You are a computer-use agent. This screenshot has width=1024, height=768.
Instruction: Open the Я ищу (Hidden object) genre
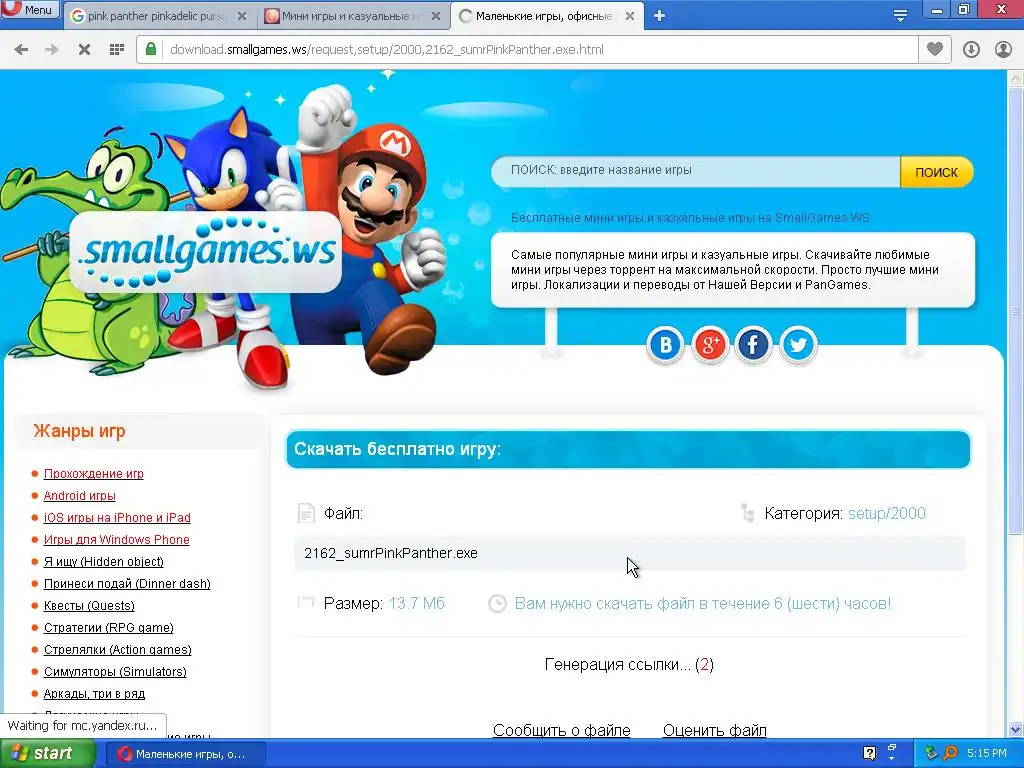tap(104, 562)
